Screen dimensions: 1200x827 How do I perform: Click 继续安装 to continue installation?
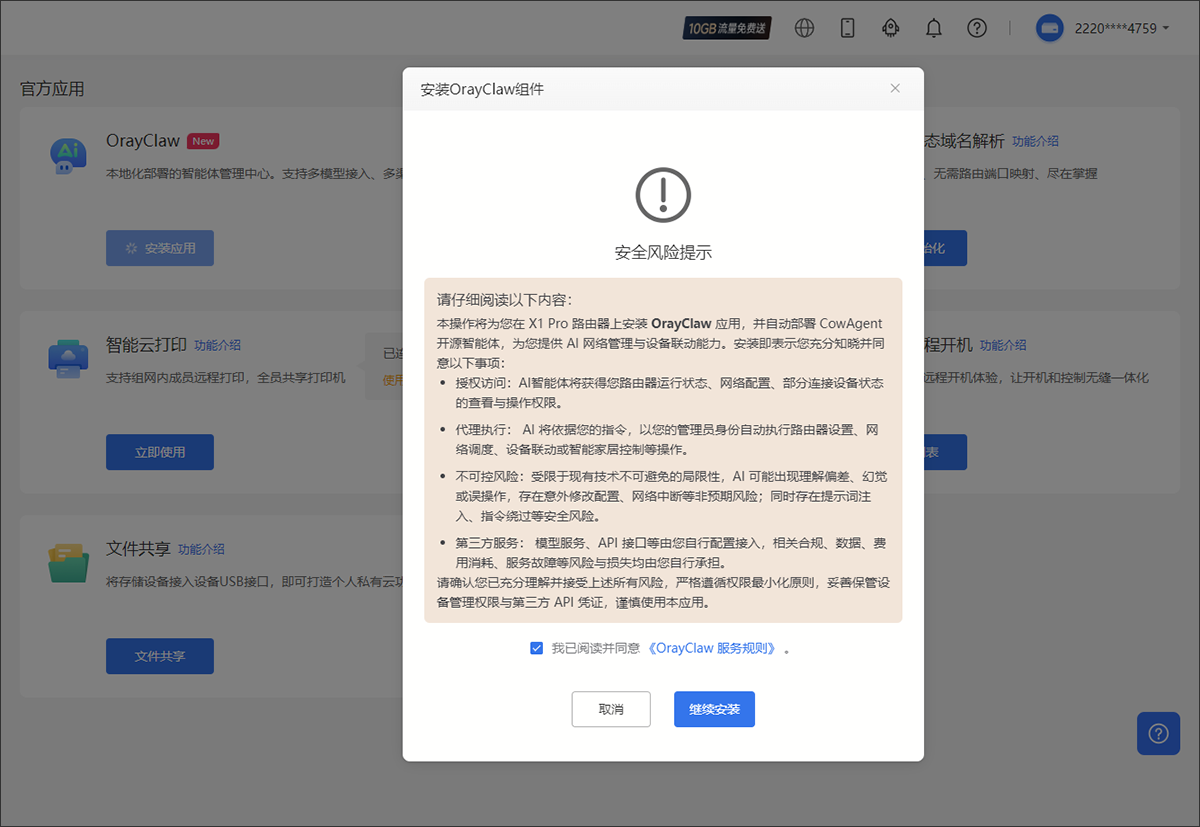[714, 709]
